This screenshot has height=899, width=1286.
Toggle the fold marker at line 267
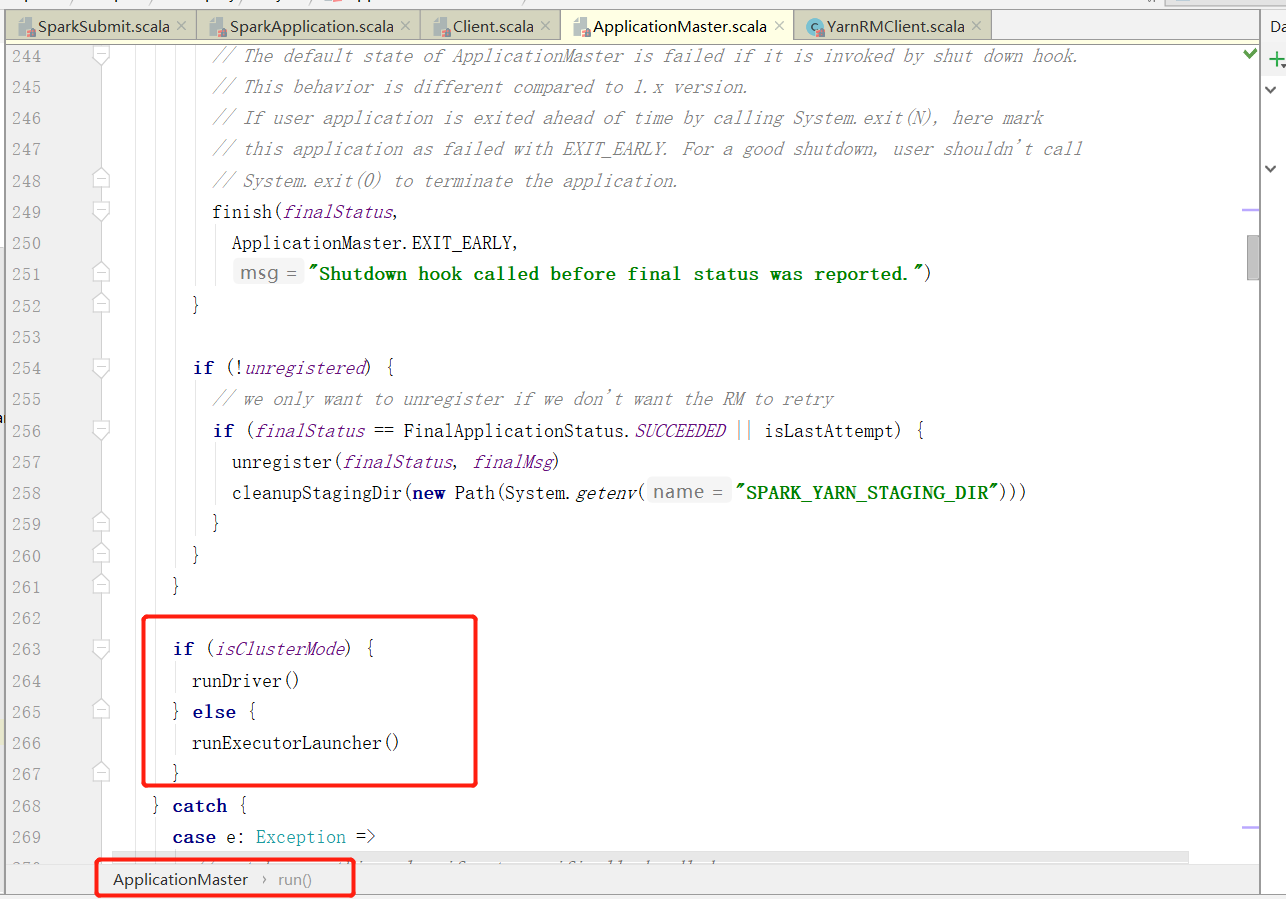pos(100,773)
